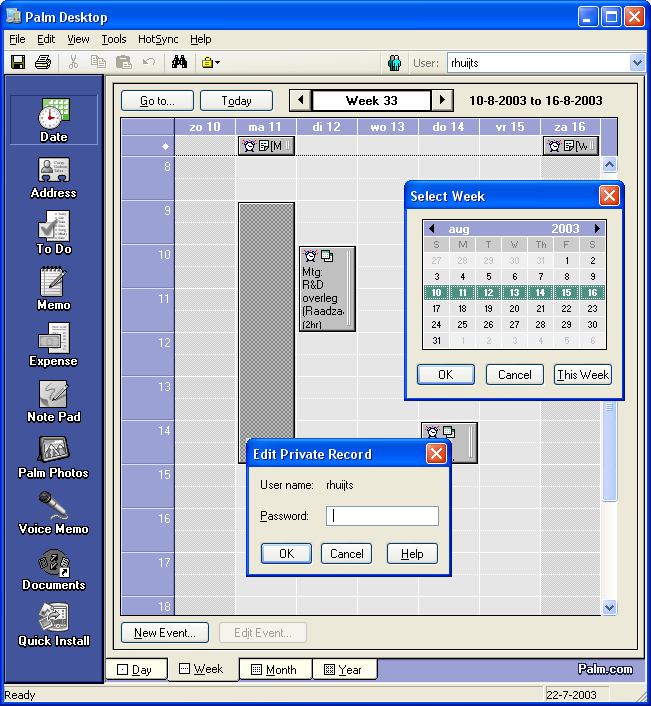The height and width of the screenshot is (706, 651).
Task: Click the privacy lock toolbar icon
Action: coord(210,62)
